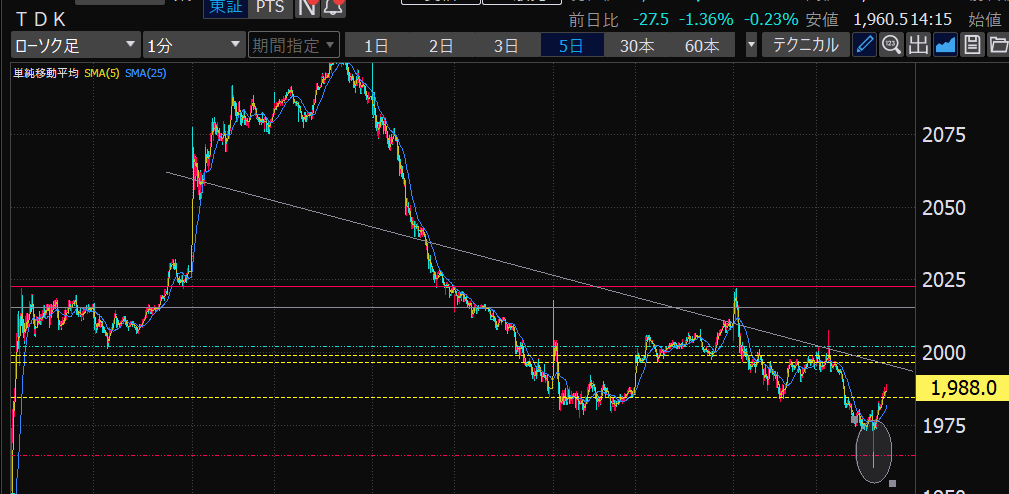Select the 60本 range button

point(701,45)
